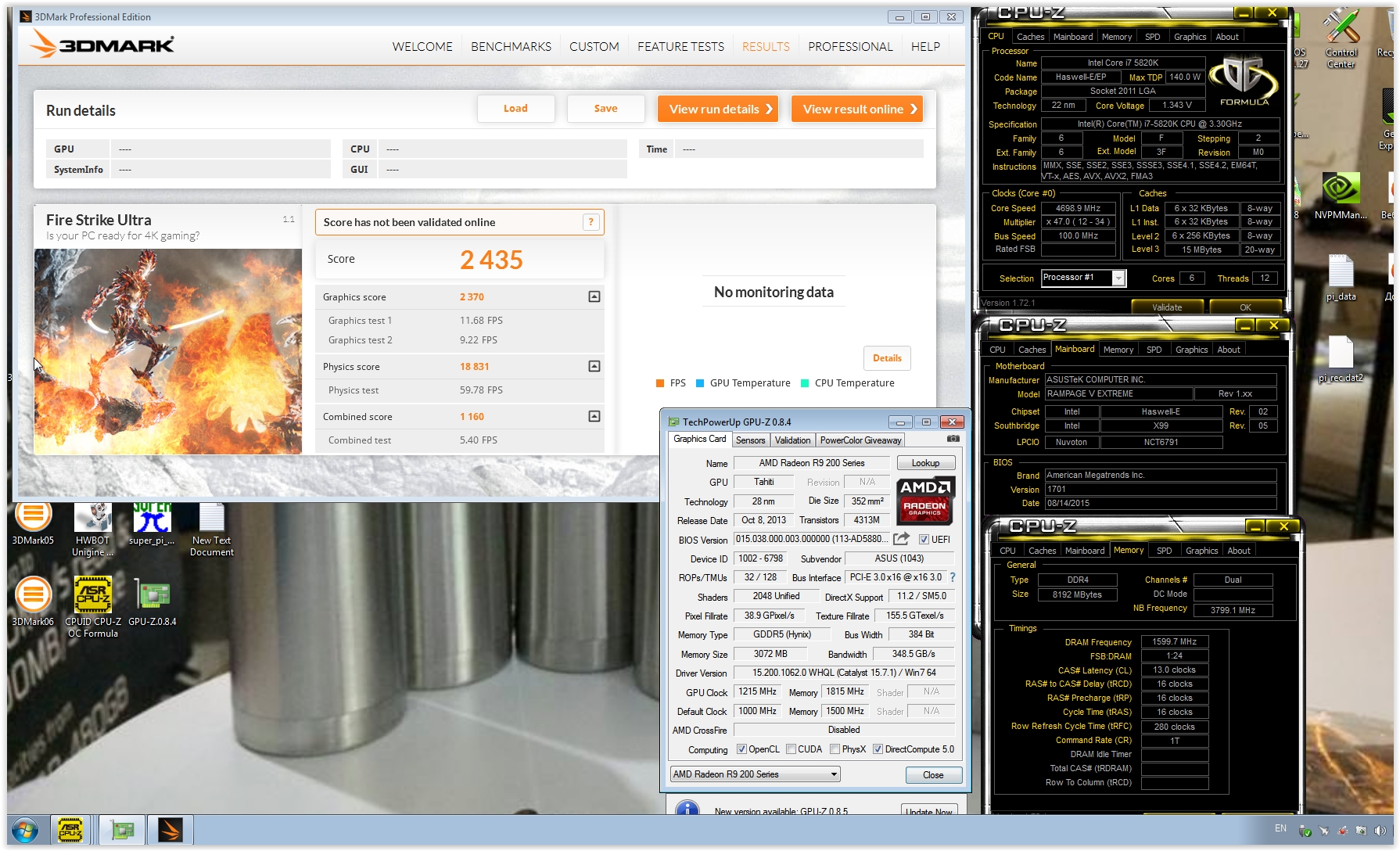This screenshot has width=1400, height=851.
Task: Toggle the DirectCompute 5.0 checkbox
Action: [878, 749]
